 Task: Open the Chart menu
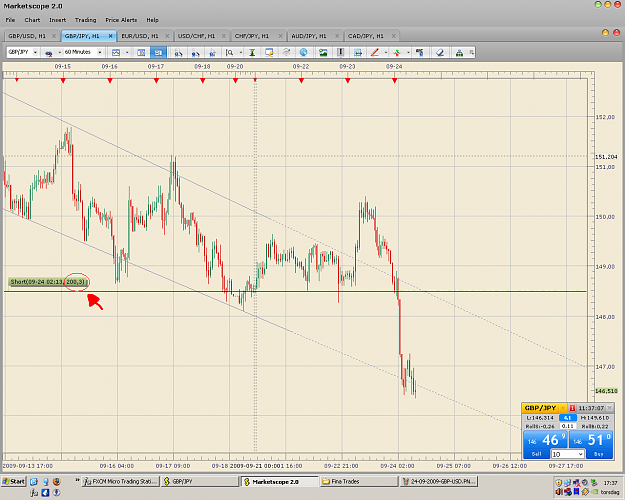[32, 20]
